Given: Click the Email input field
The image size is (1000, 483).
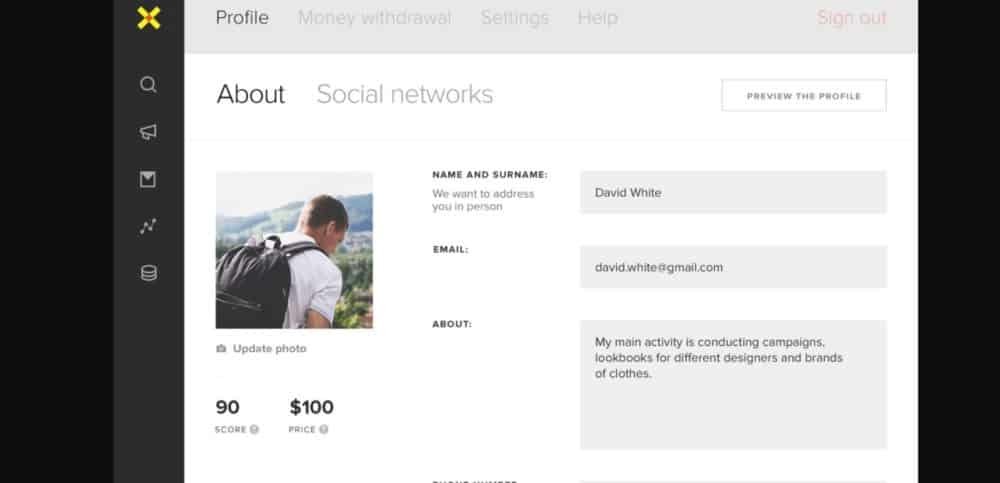Looking at the screenshot, I should point(732,267).
